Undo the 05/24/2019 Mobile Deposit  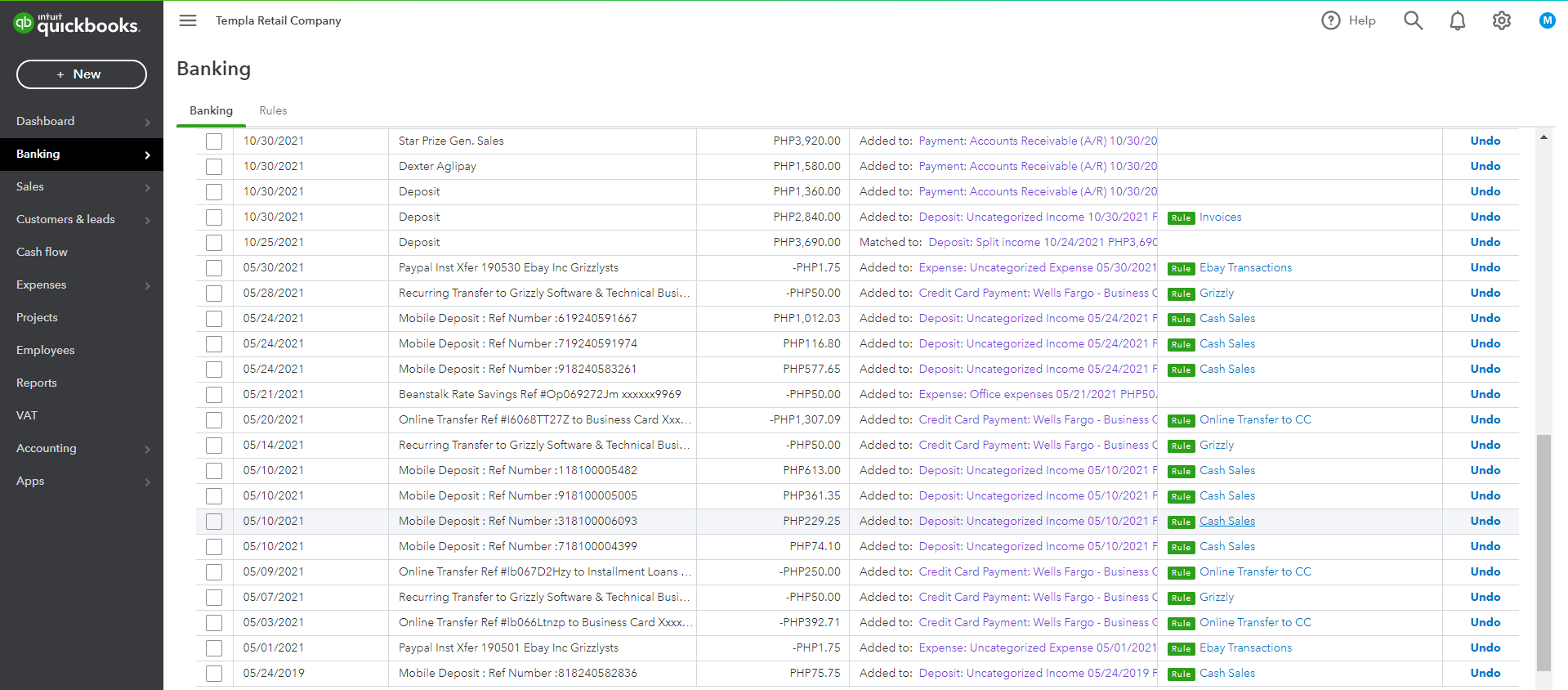pos(1485,673)
